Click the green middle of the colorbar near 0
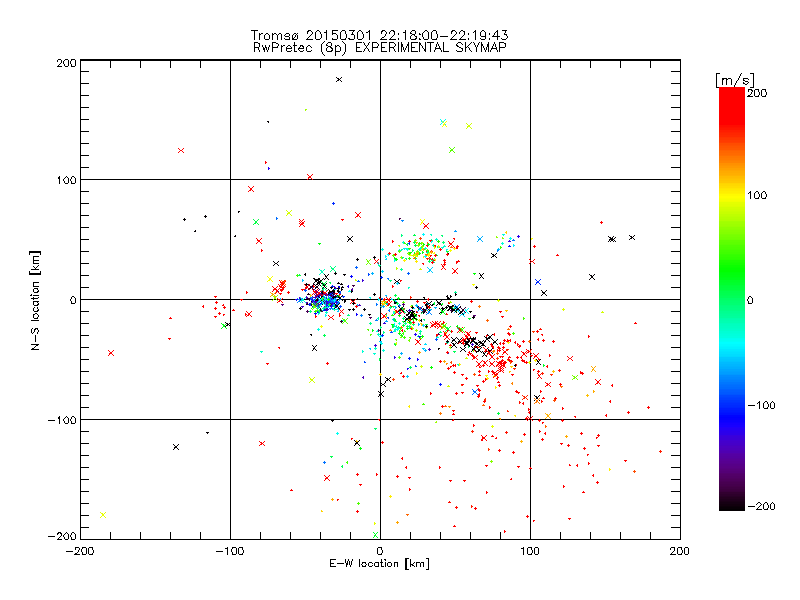 (x=732, y=299)
